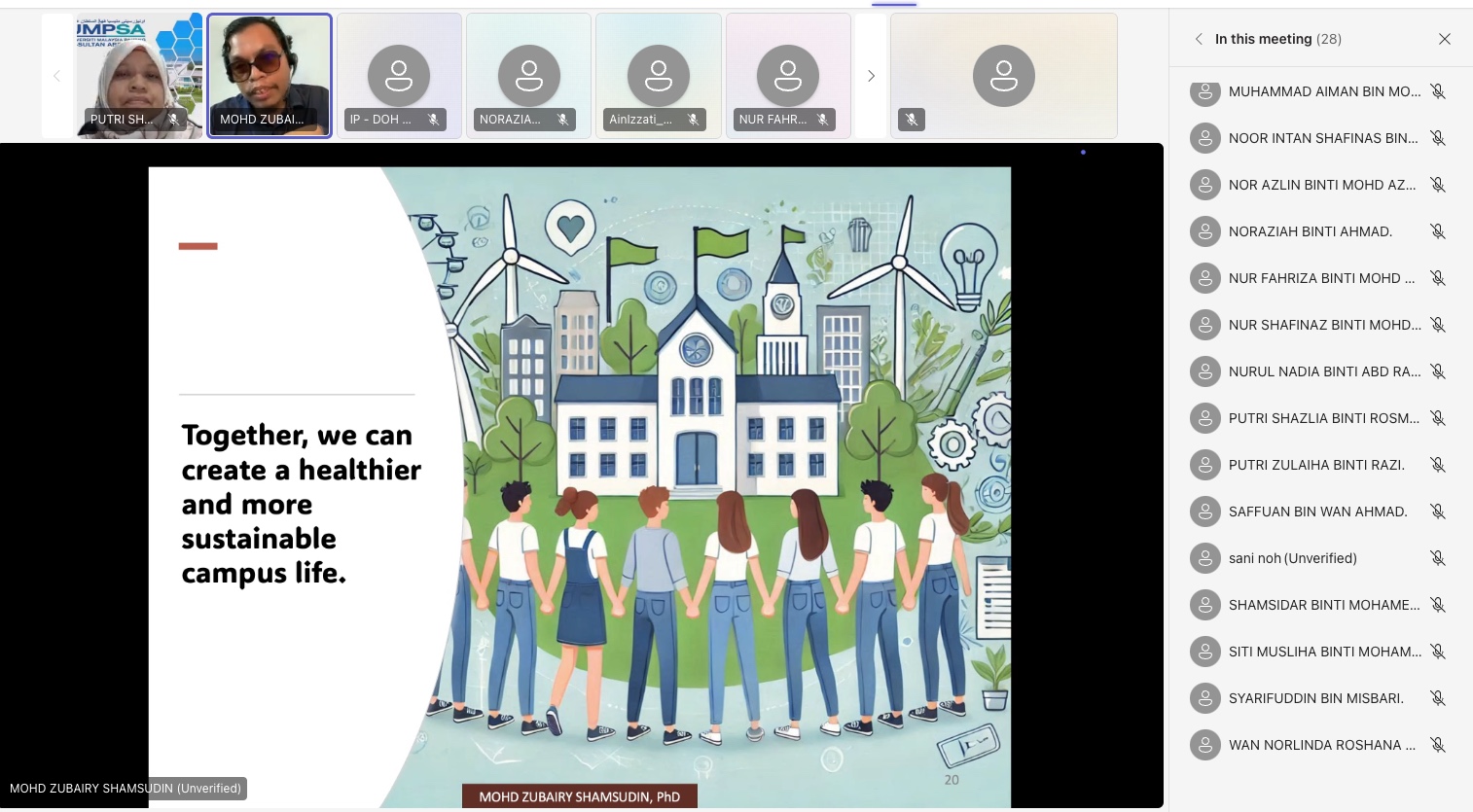Show previous participant video tiles

56,76
